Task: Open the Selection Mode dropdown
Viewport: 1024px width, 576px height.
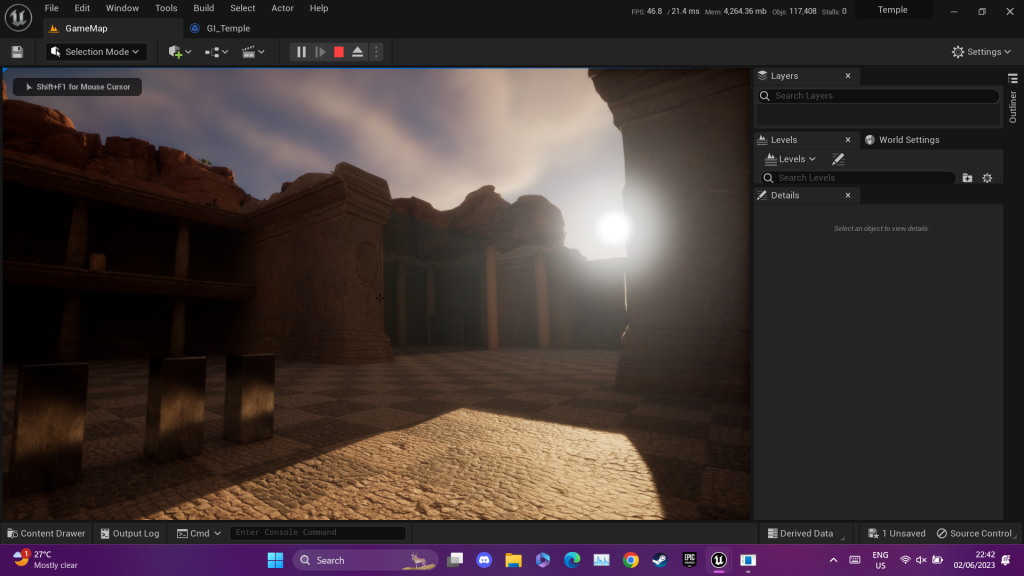Action: coord(96,52)
